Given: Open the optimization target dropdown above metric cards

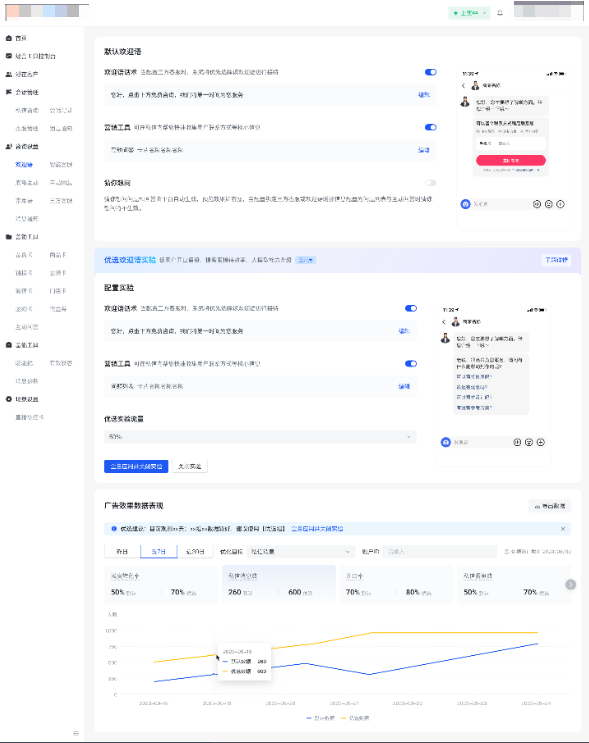Looking at the screenshot, I should pyautogui.click(x=300, y=552).
